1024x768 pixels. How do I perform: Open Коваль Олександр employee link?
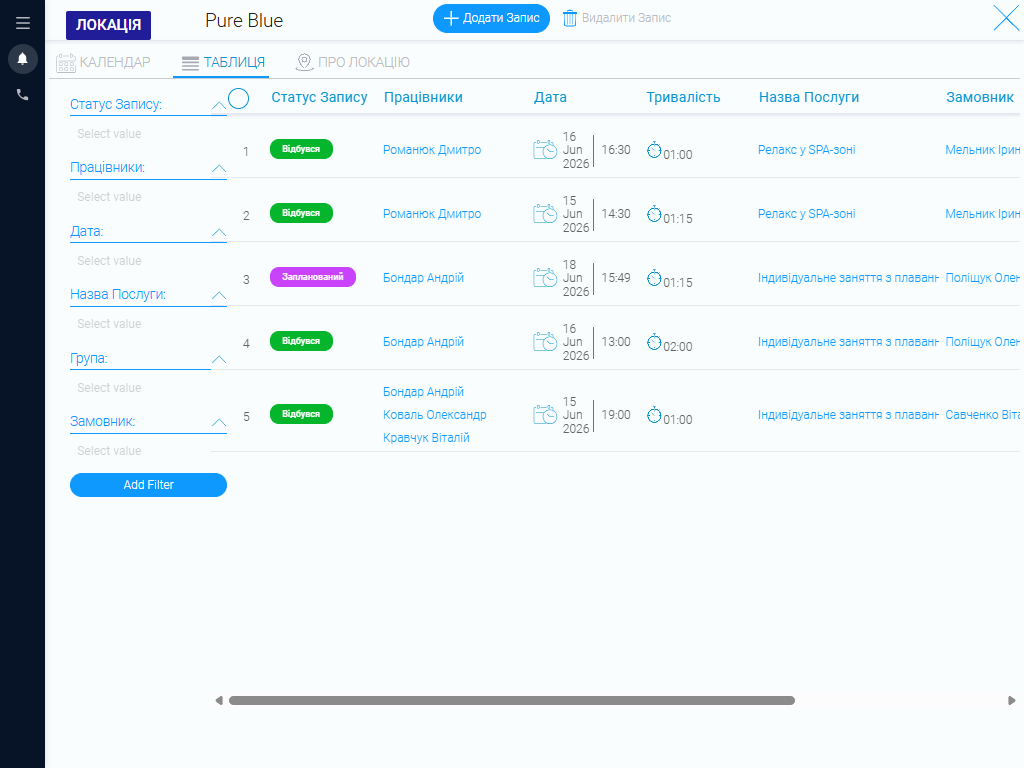tap(434, 415)
